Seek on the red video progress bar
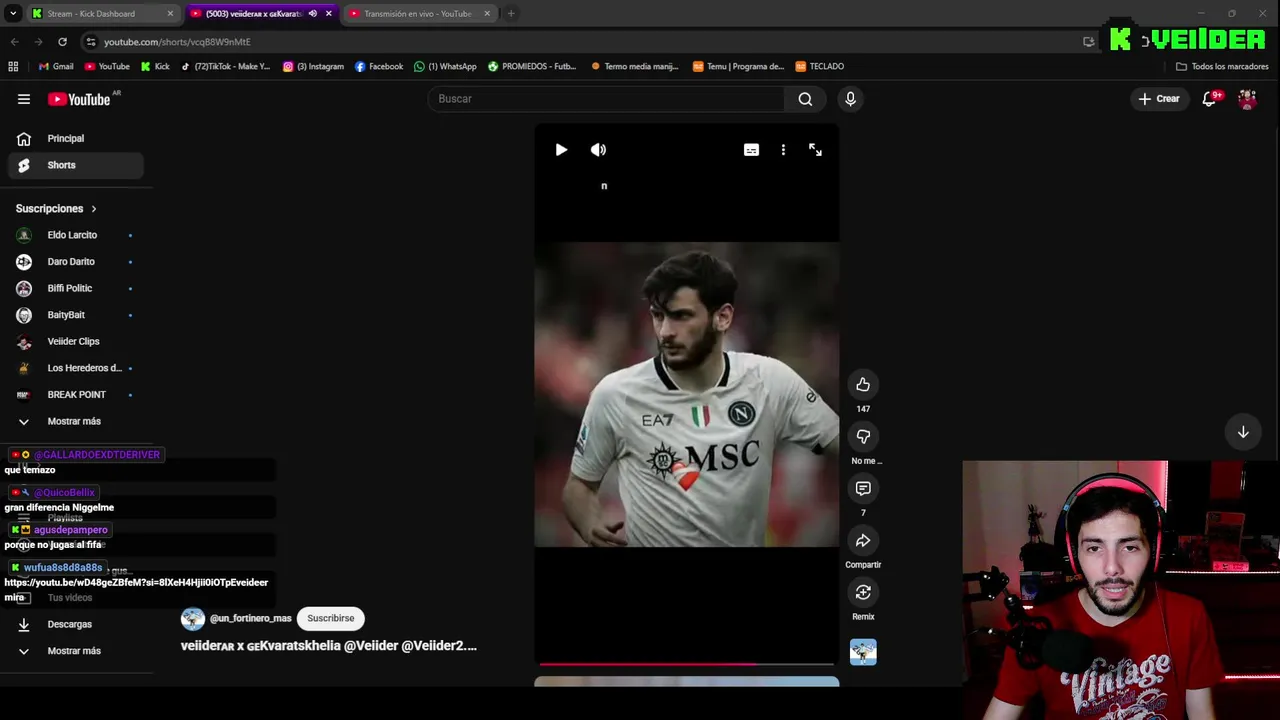 [x=686, y=663]
